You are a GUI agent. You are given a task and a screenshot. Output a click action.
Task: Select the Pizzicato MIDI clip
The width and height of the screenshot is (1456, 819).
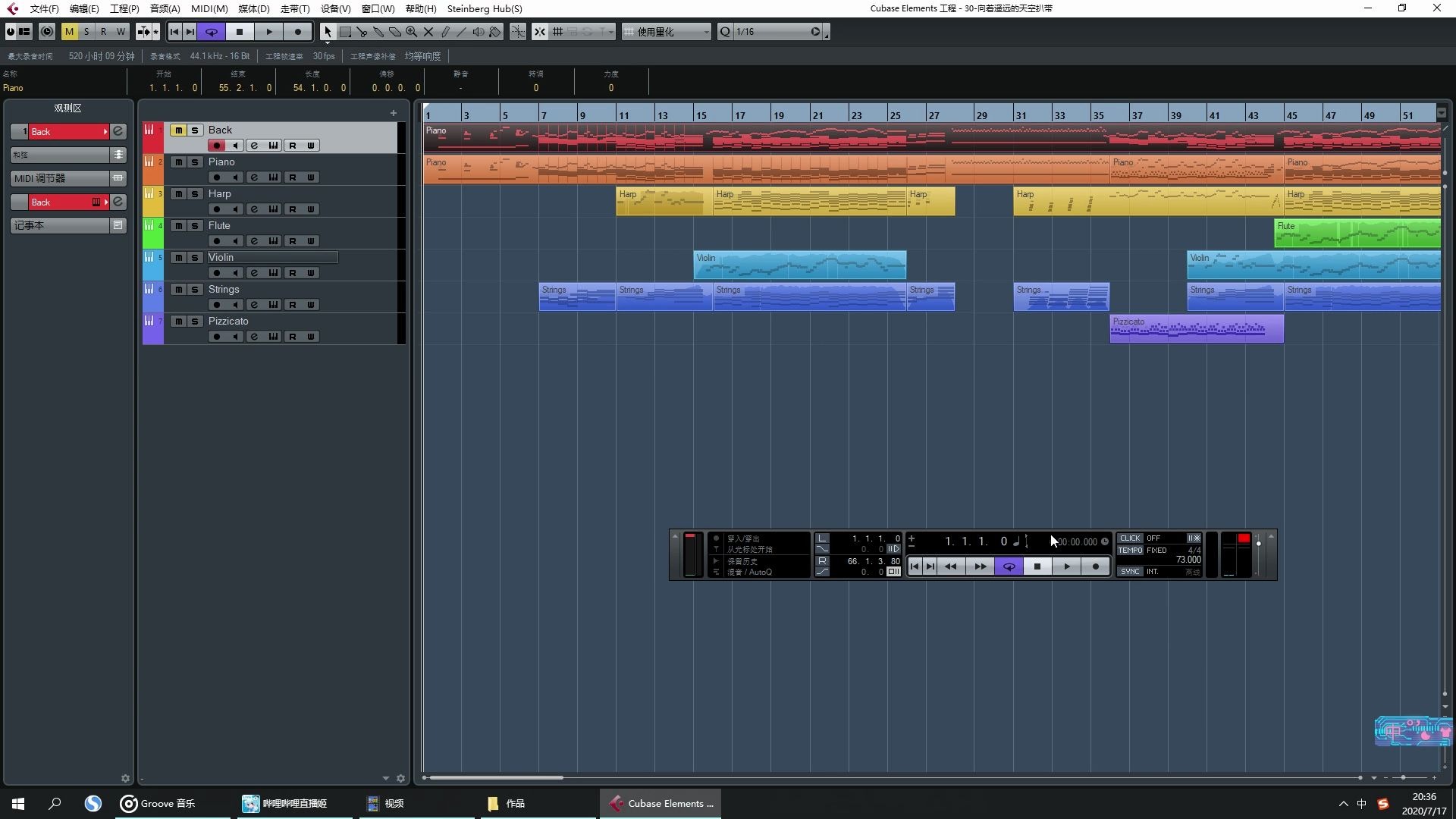[1197, 329]
